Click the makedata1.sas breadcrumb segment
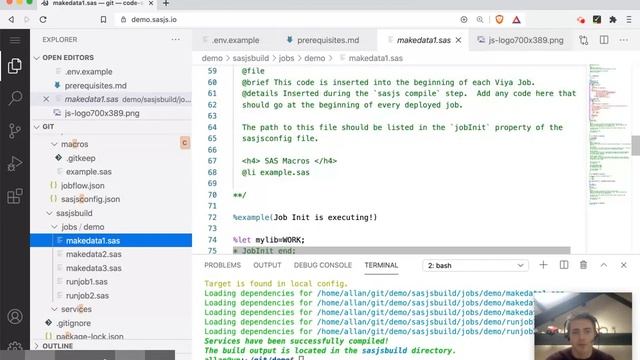The height and width of the screenshot is (360, 640). tap(376, 58)
